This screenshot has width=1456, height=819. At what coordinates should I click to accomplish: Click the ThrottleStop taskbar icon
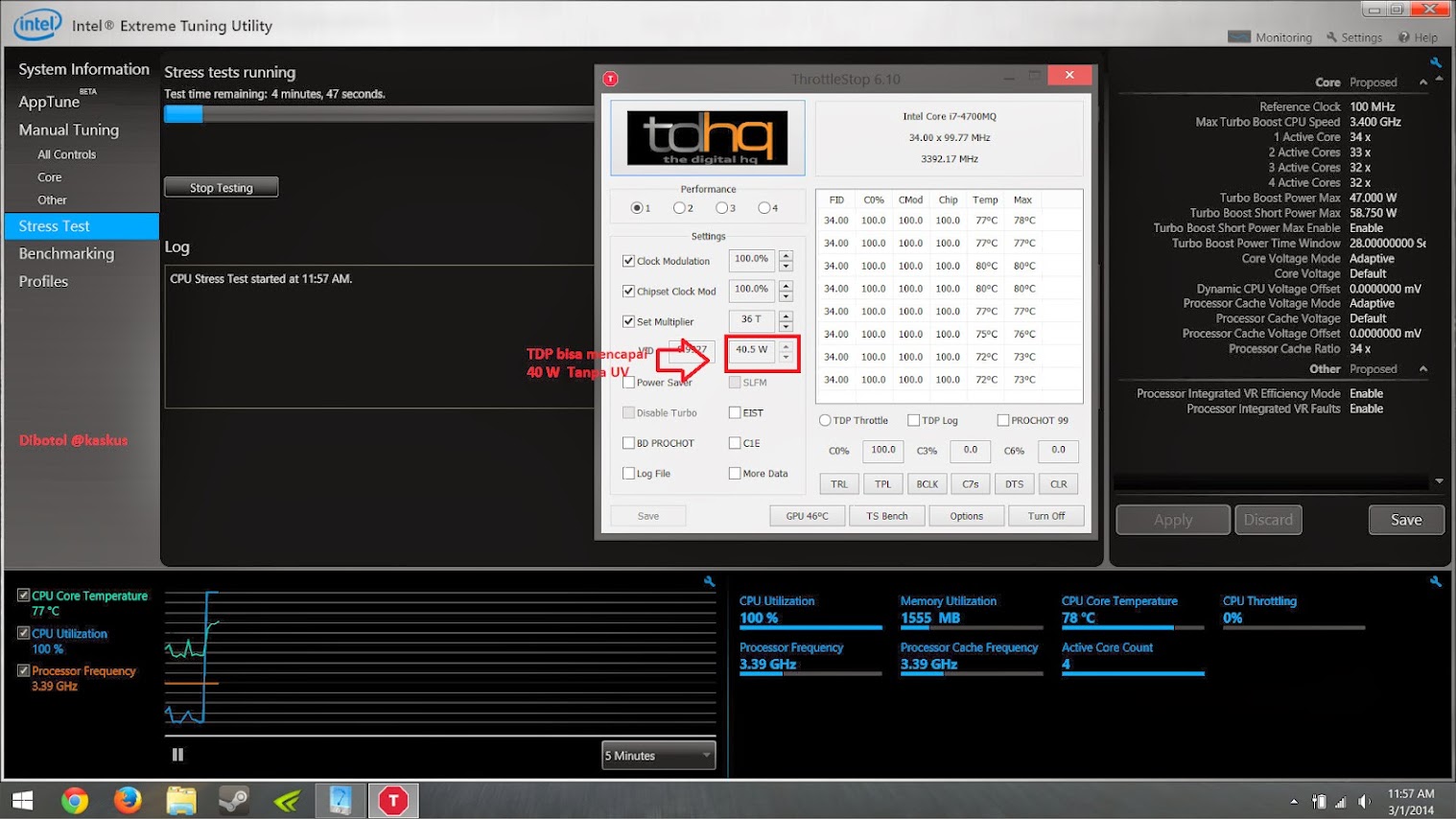[x=393, y=800]
